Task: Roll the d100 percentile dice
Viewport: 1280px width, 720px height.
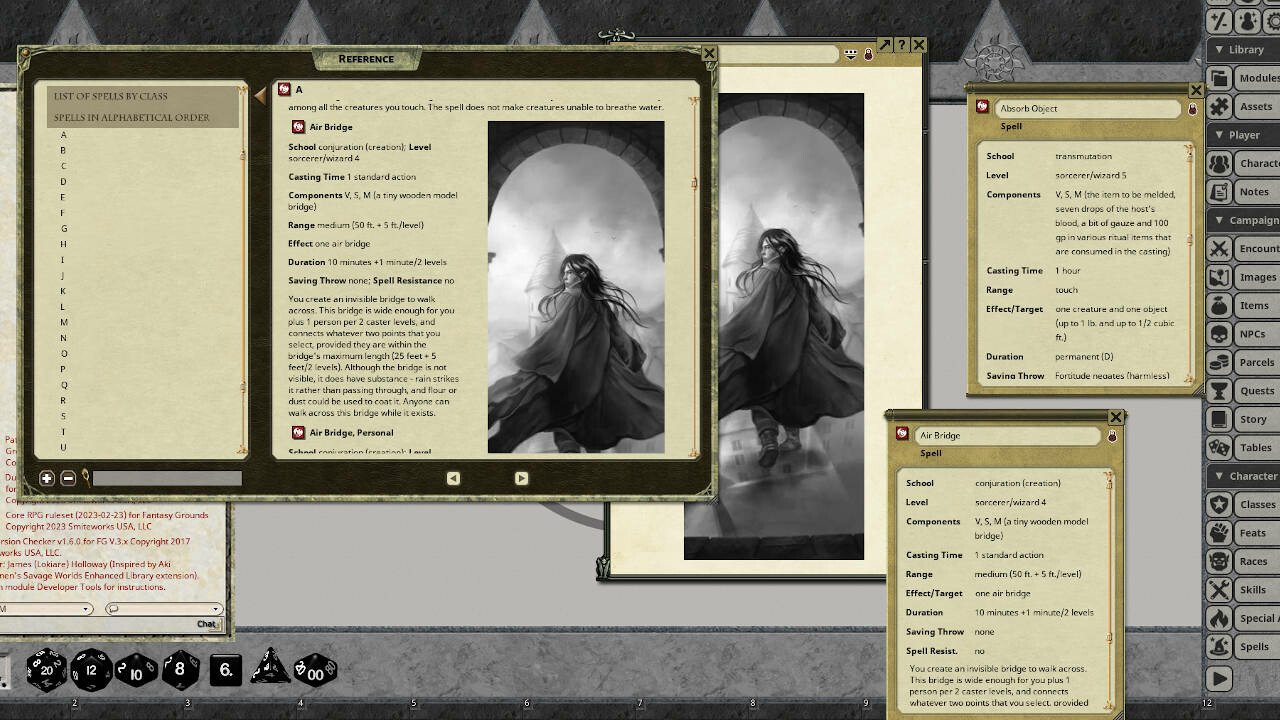Action: (x=315, y=671)
